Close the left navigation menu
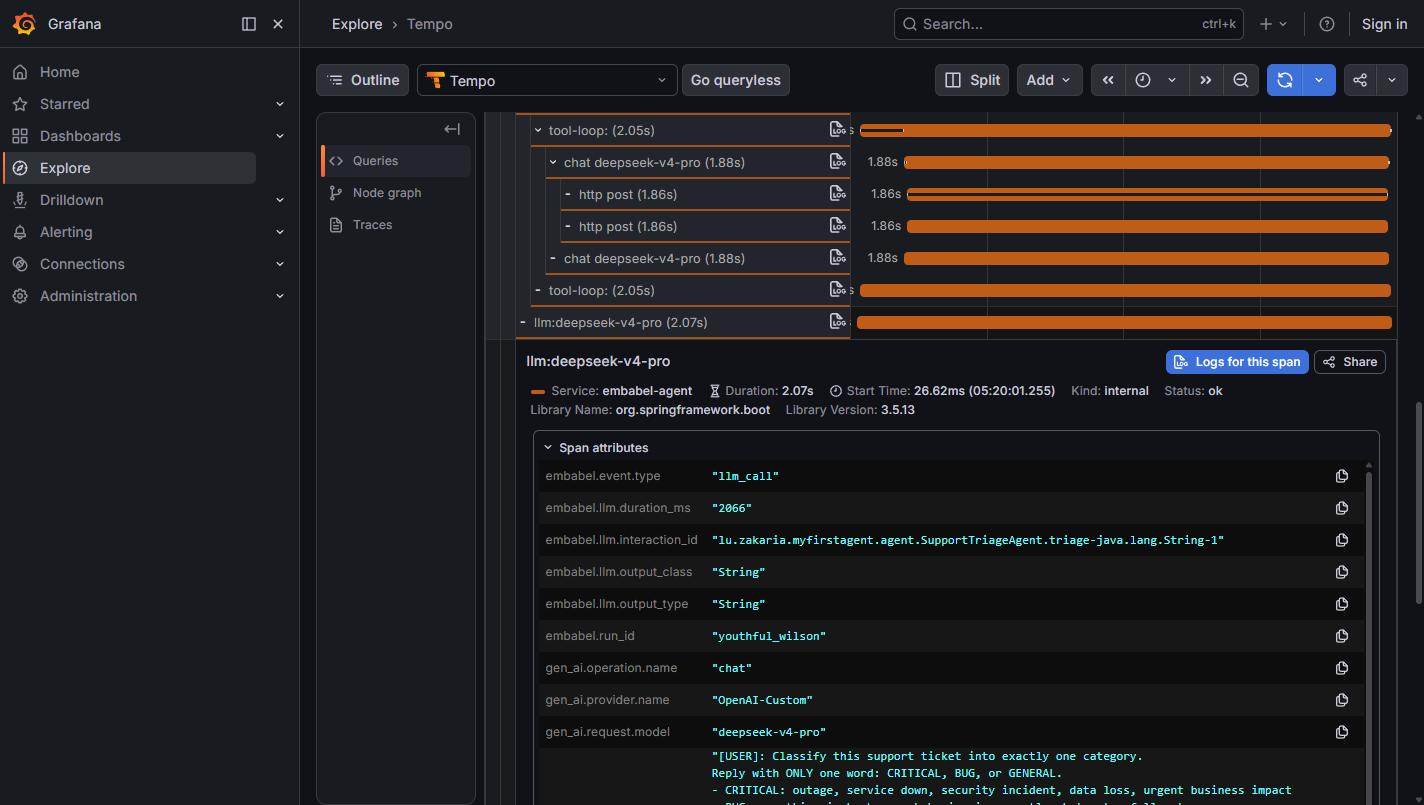 click(278, 24)
